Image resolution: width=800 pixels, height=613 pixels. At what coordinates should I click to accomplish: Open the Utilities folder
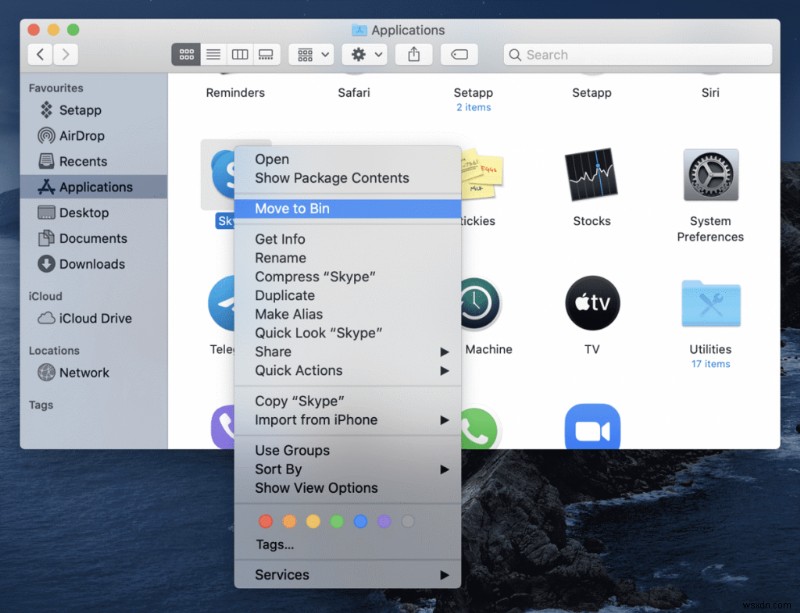(x=710, y=303)
